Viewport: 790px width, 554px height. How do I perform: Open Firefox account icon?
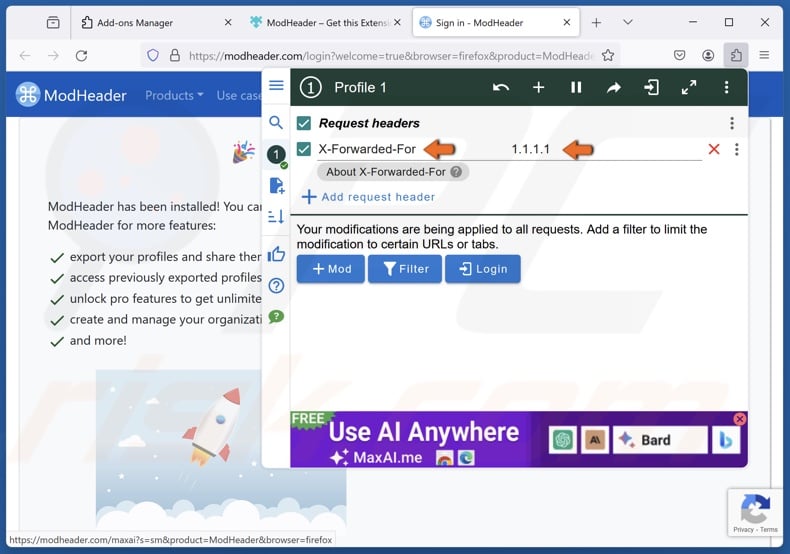pyautogui.click(x=708, y=55)
